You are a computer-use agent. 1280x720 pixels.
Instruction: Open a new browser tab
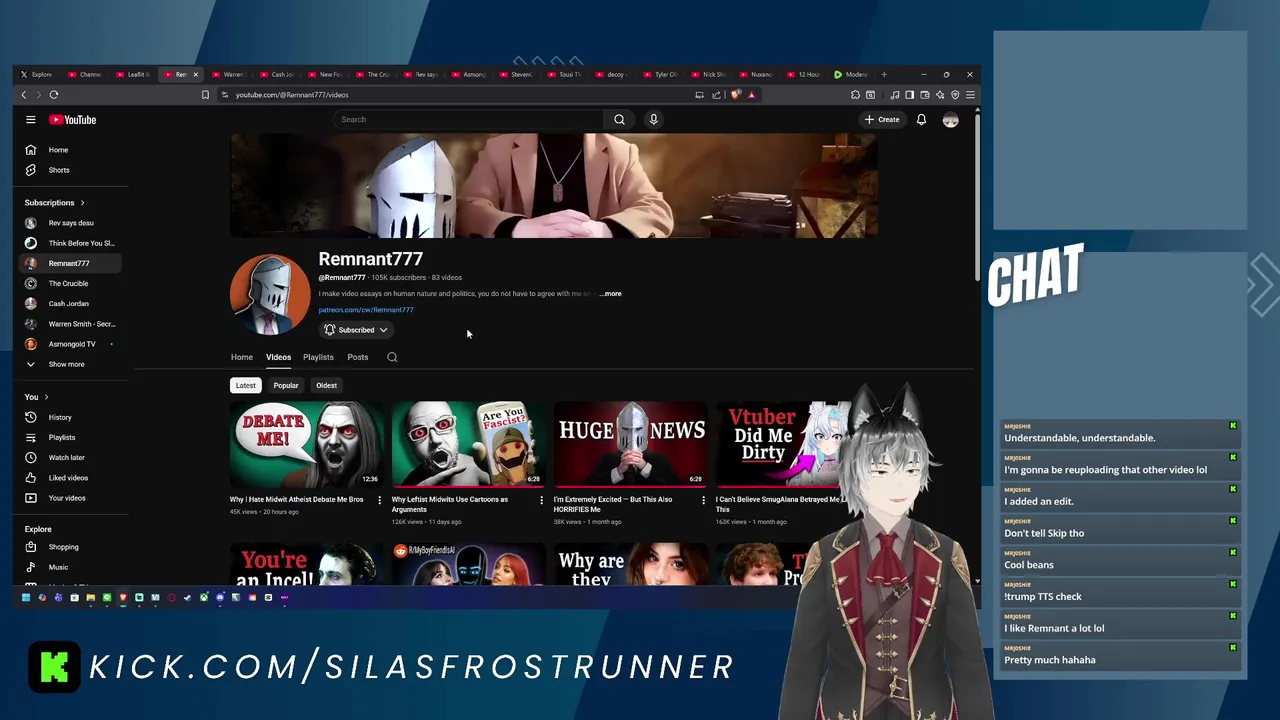[884, 74]
